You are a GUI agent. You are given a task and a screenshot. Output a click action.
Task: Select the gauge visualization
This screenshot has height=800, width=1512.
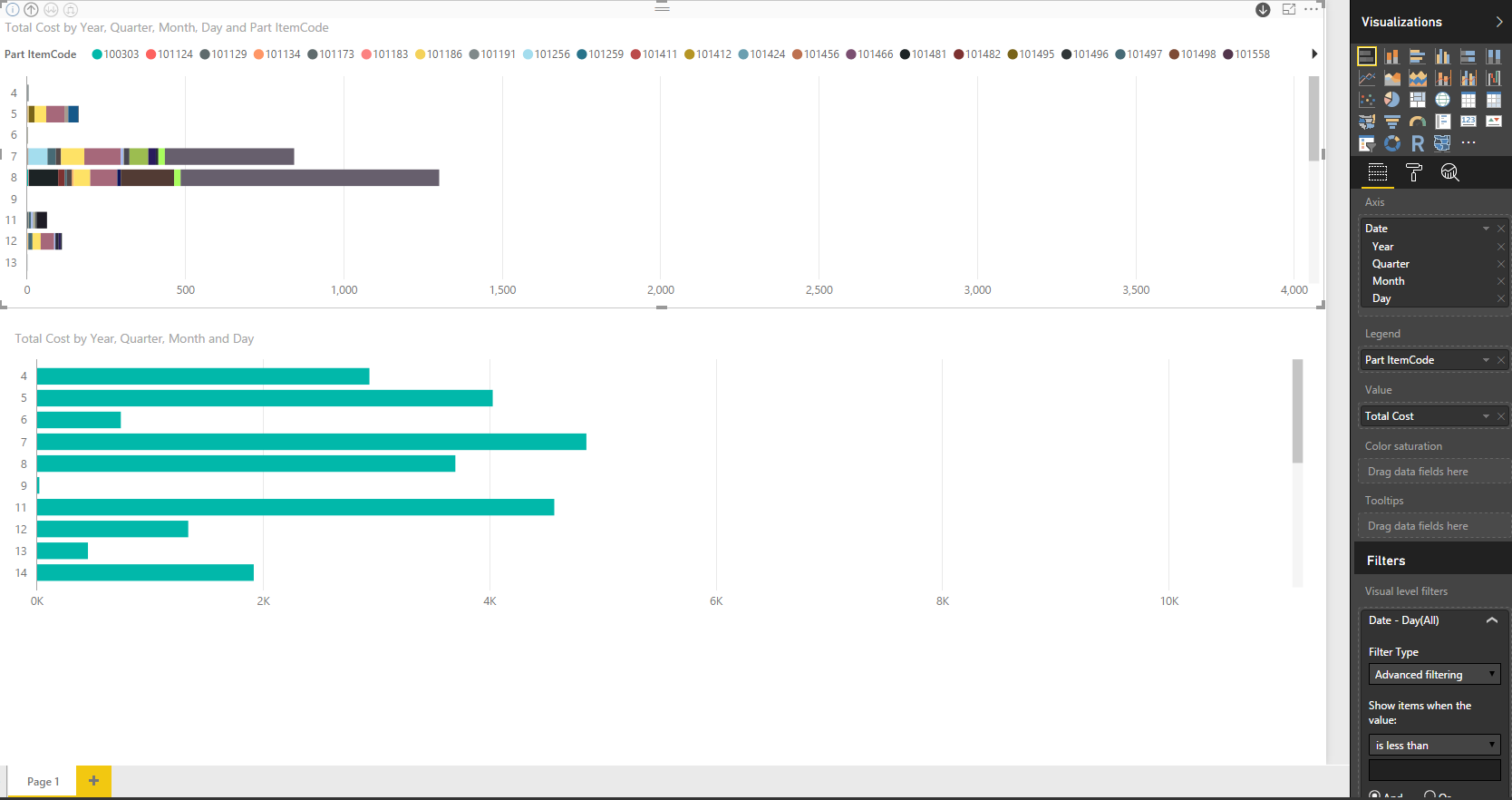coord(1418,122)
